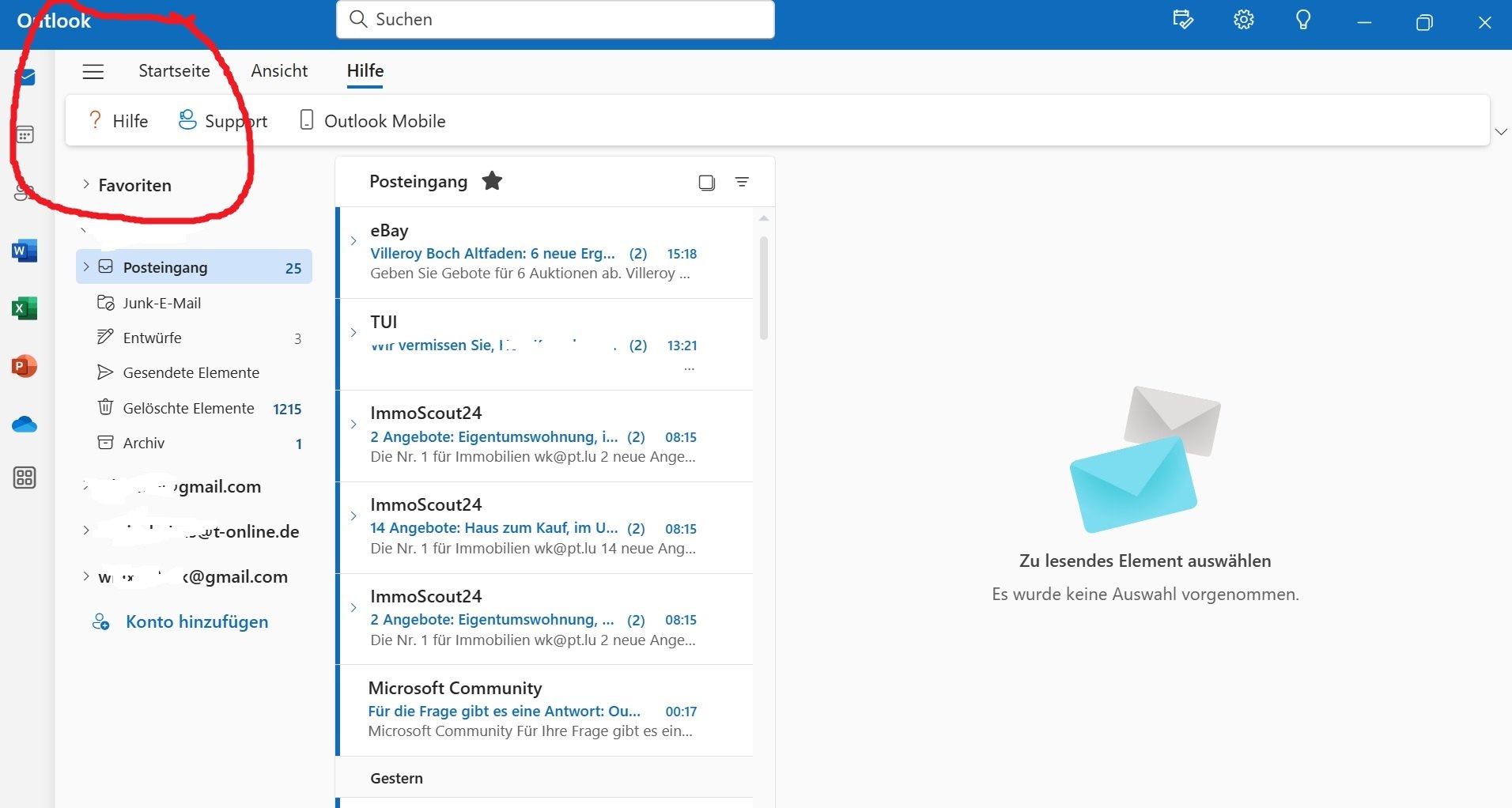Open the TUI 'vermissen Sie' email

546,345
